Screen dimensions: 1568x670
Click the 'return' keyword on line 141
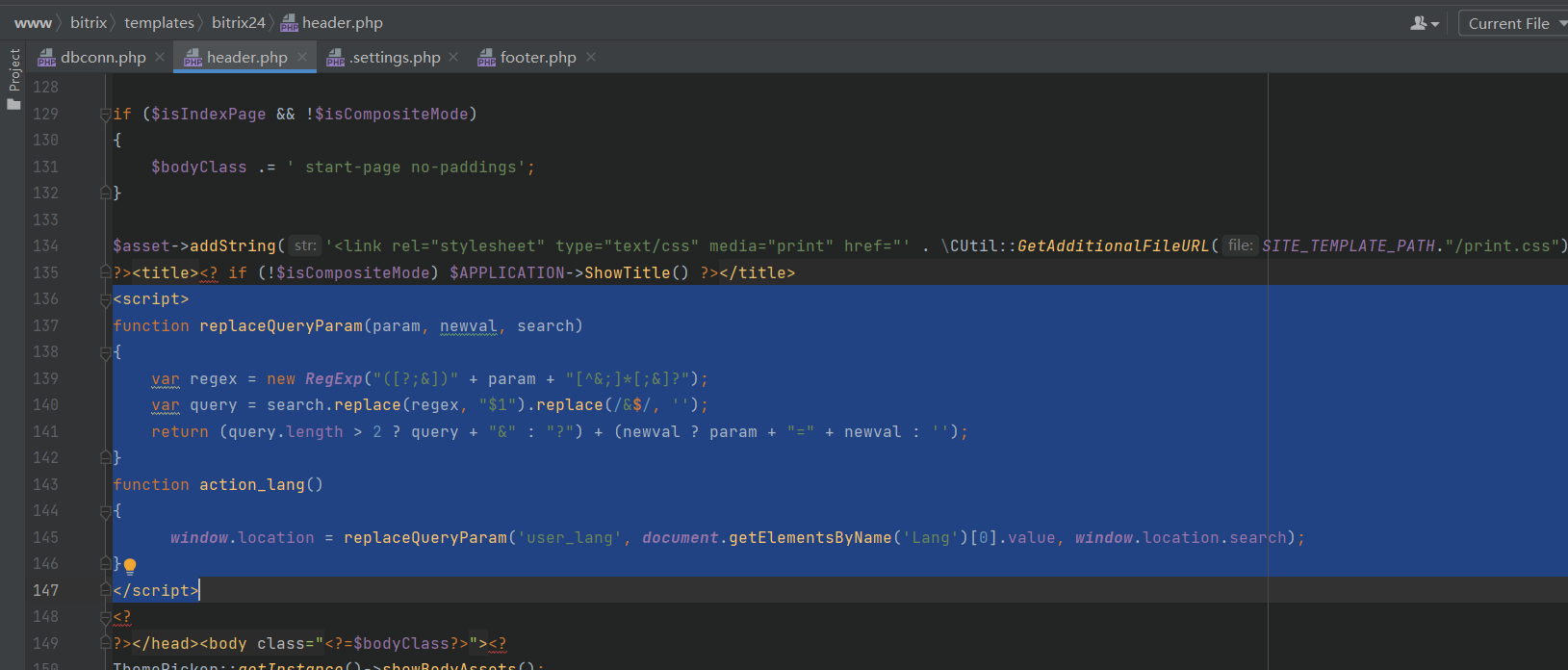(180, 431)
